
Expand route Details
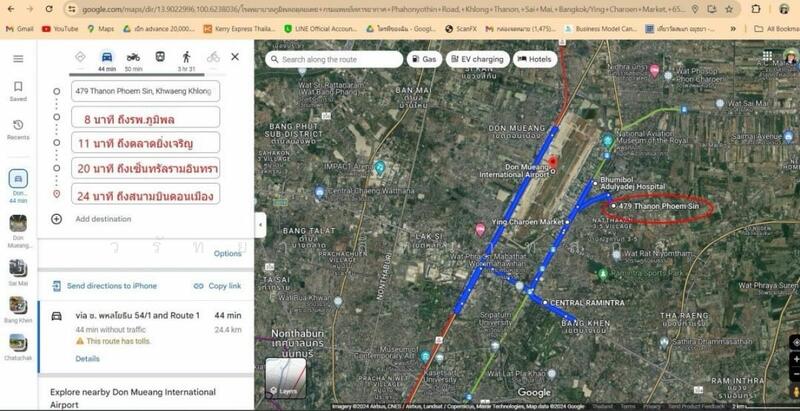(x=87, y=358)
